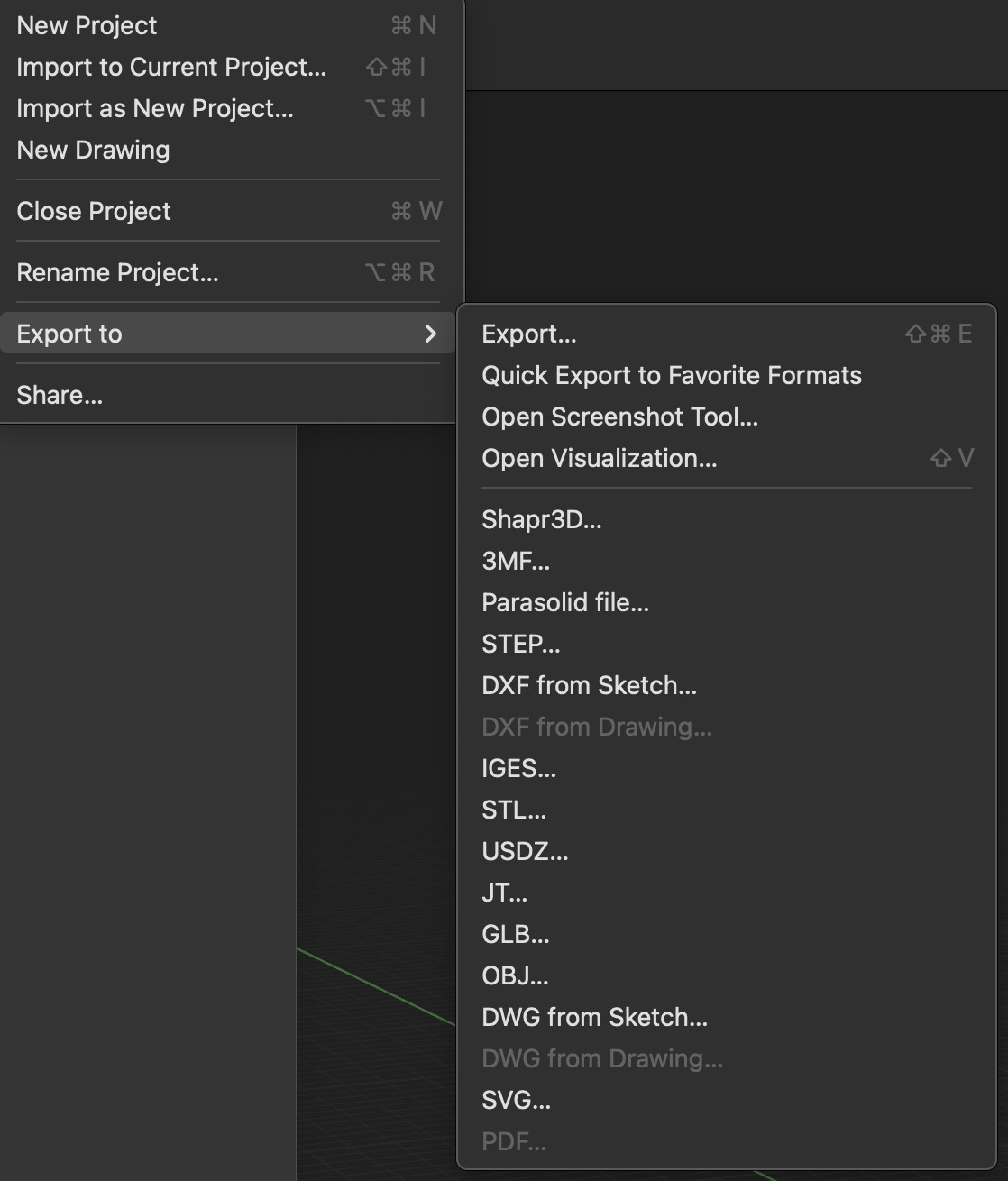Click Import as New Project
Image resolution: width=1008 pixels, height=1181 pixels.
[x=227, y=108]
